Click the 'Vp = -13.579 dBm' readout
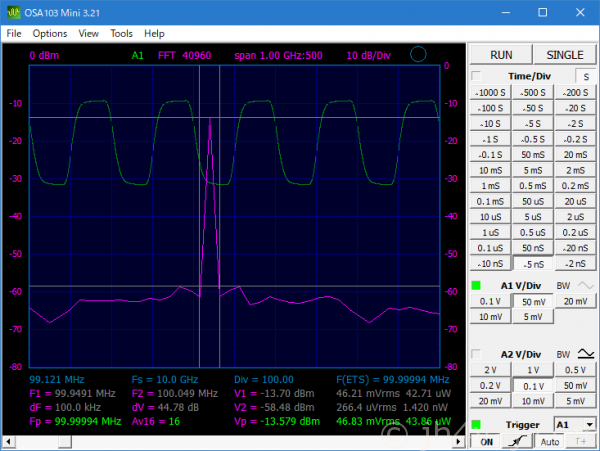This screenshot has width=600, height=451. point(277,422)
